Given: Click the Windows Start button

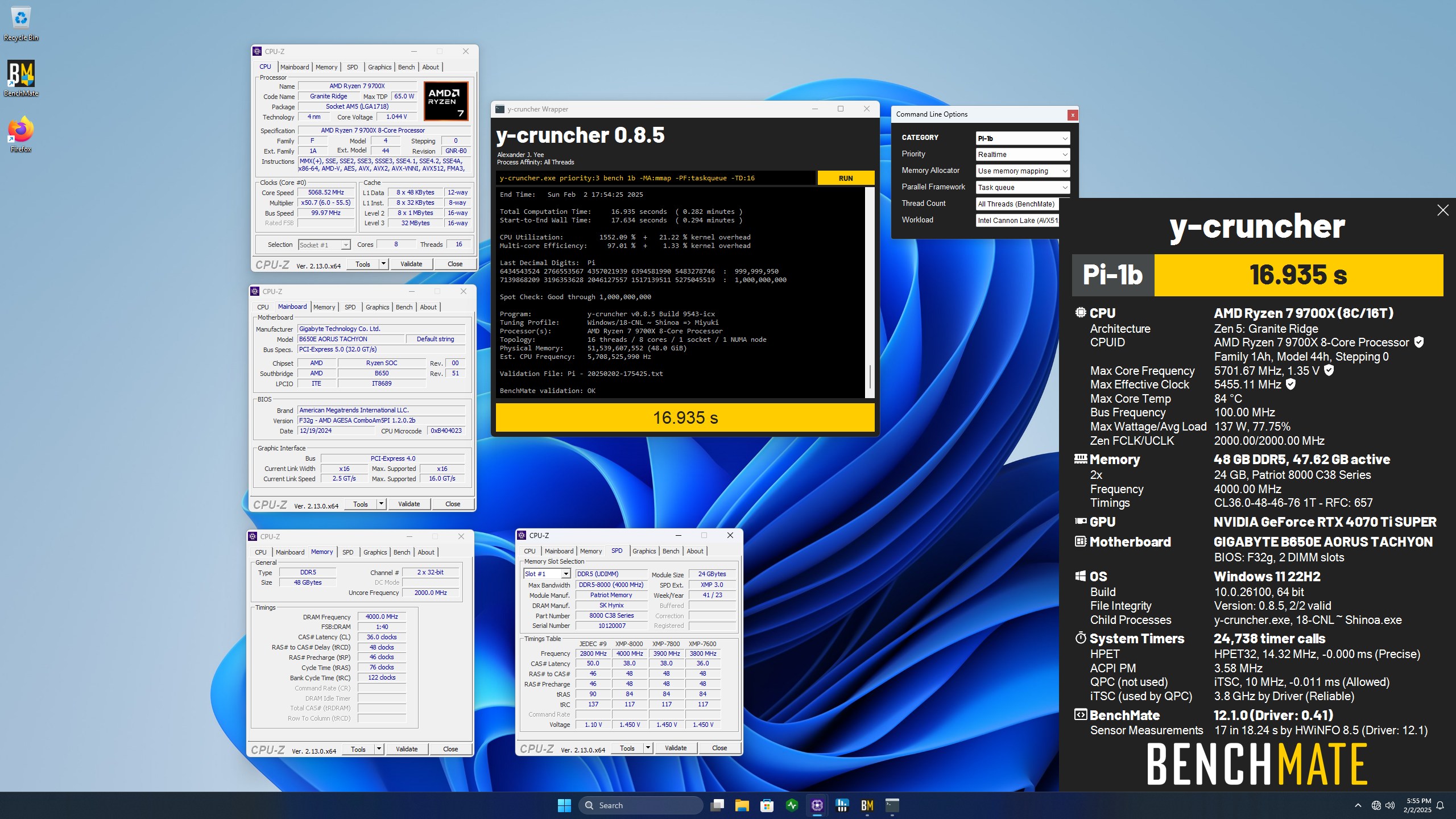Looking at the screenshot, I should click(564, 805).
